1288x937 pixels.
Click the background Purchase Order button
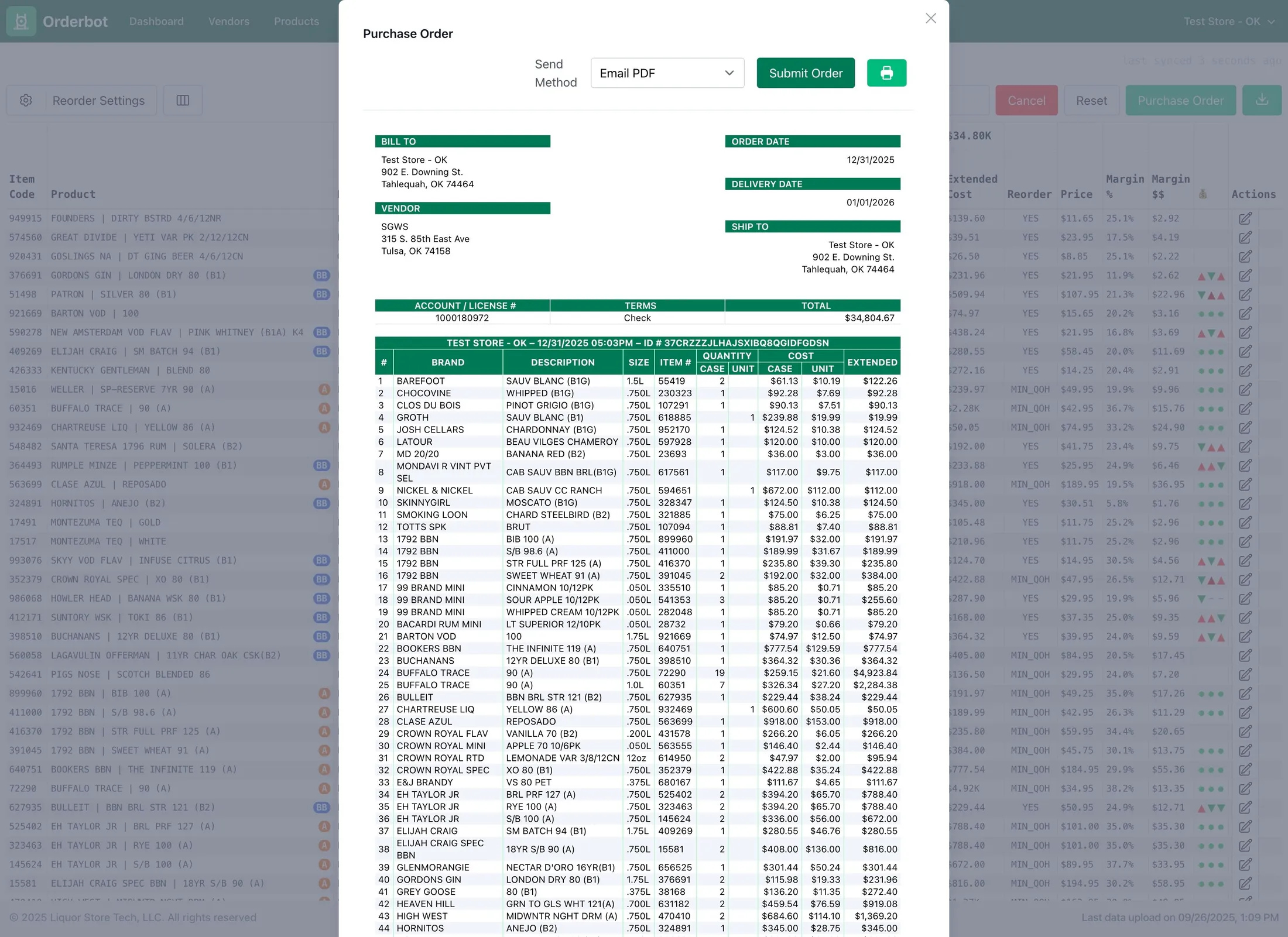(1180, 101)
